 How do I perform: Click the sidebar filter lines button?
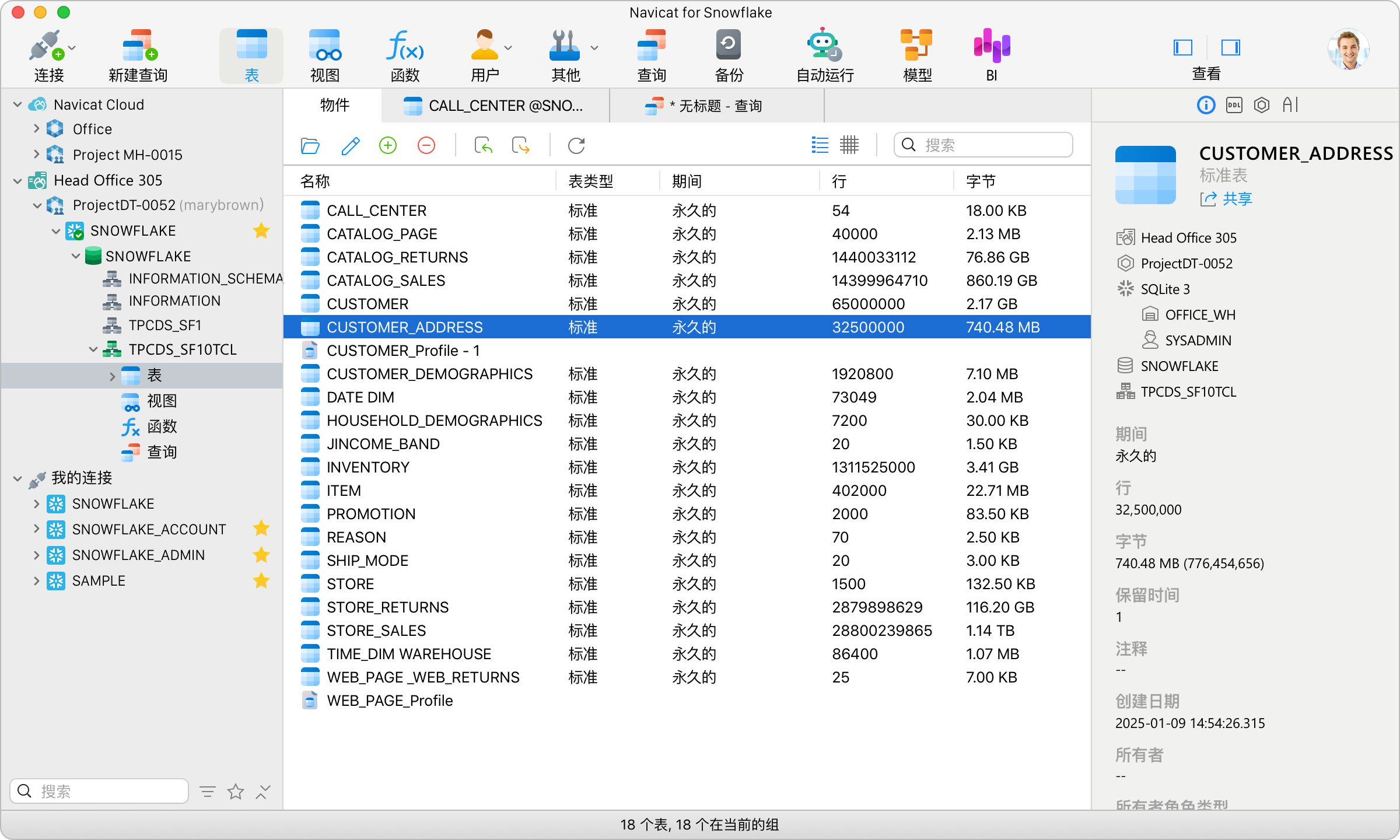pos(207,792)
